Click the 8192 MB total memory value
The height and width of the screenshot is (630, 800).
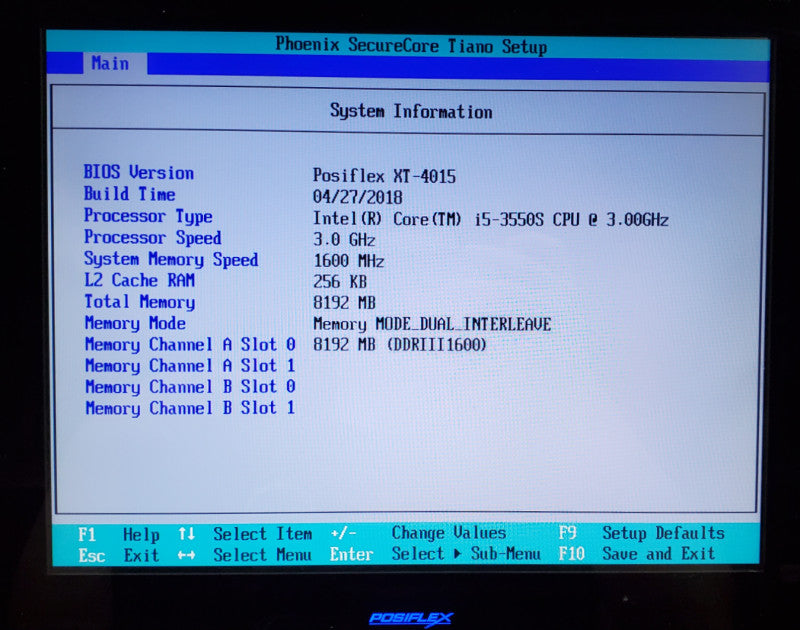point(344,303)
